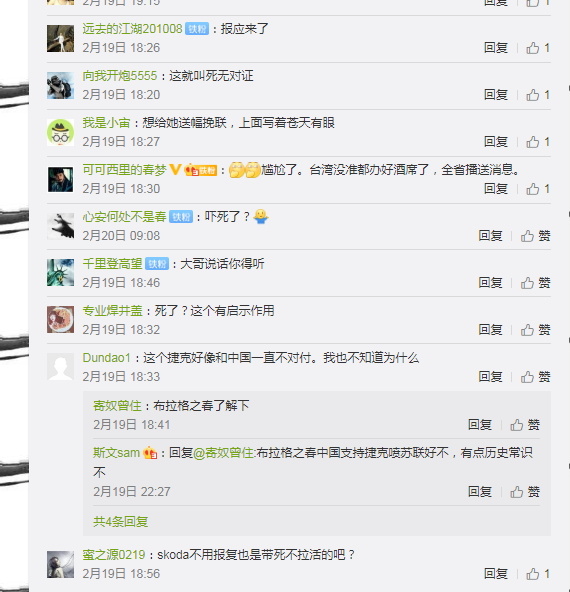Click thumbs-up on 向我开炮5555's comment
Viewport: 570px width, 592px height.
pyautogui.click(x=538, y=95)
